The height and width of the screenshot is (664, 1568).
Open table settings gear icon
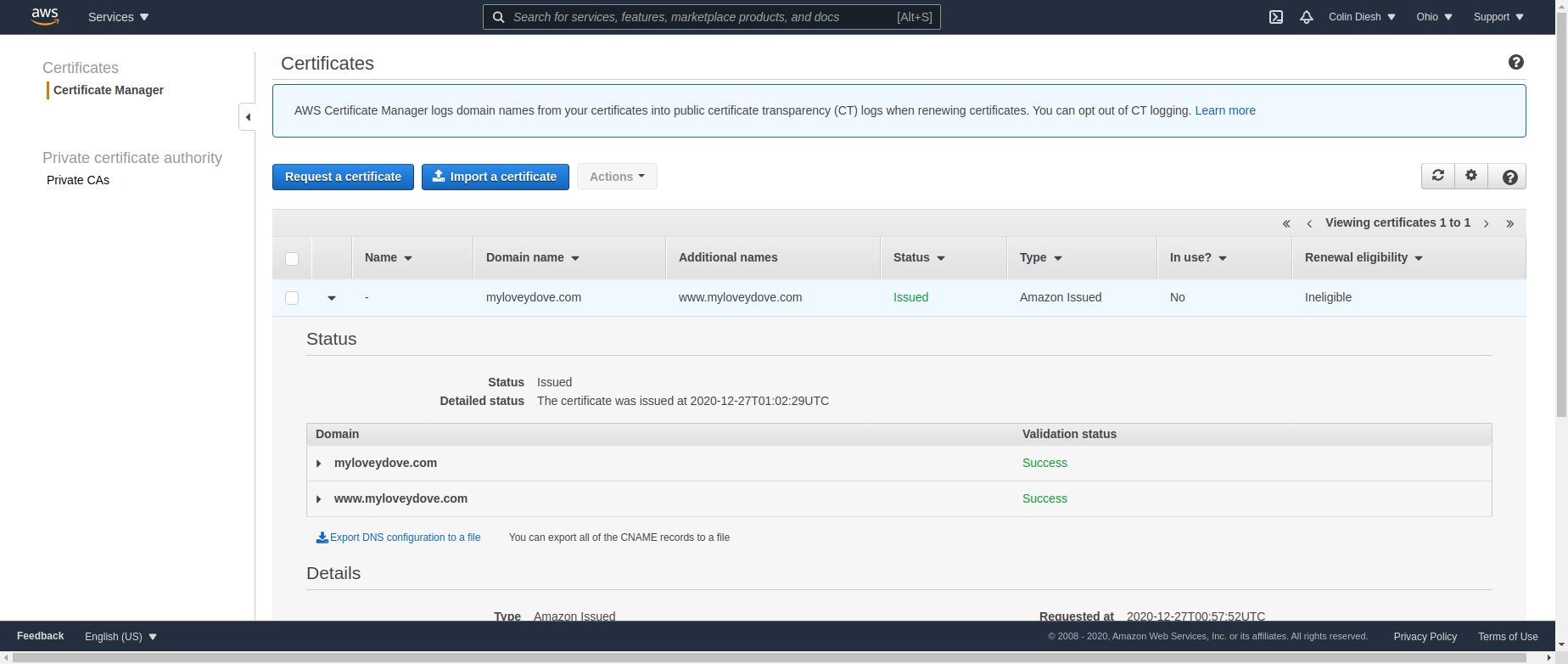point(1471,176)
